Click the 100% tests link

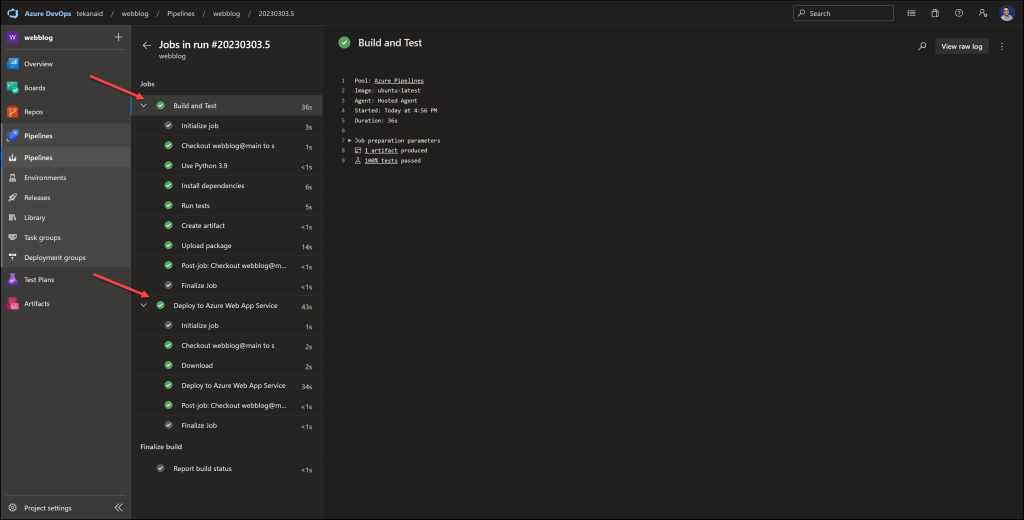(381, 161)
